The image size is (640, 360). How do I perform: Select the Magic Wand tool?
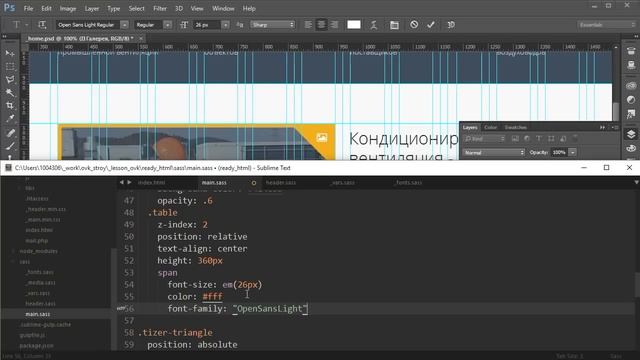pos(10,93)
